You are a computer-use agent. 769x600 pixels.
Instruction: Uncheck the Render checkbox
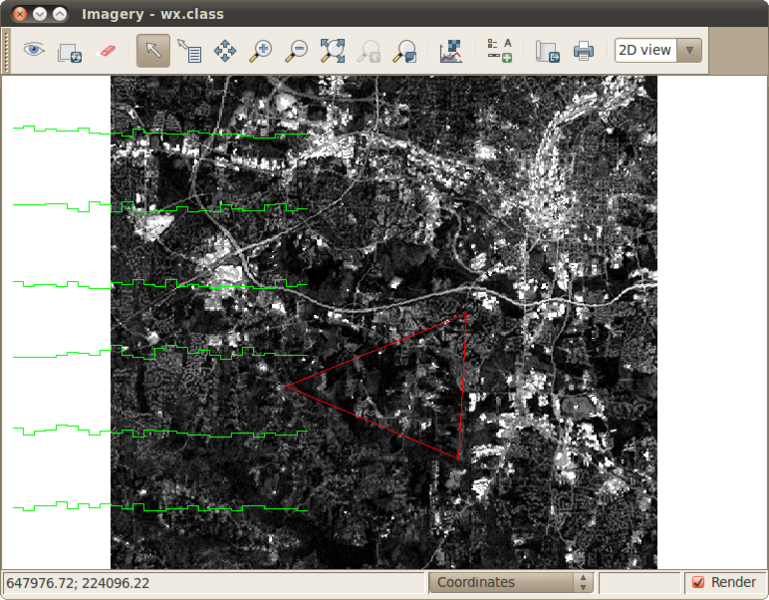point(698,582)
